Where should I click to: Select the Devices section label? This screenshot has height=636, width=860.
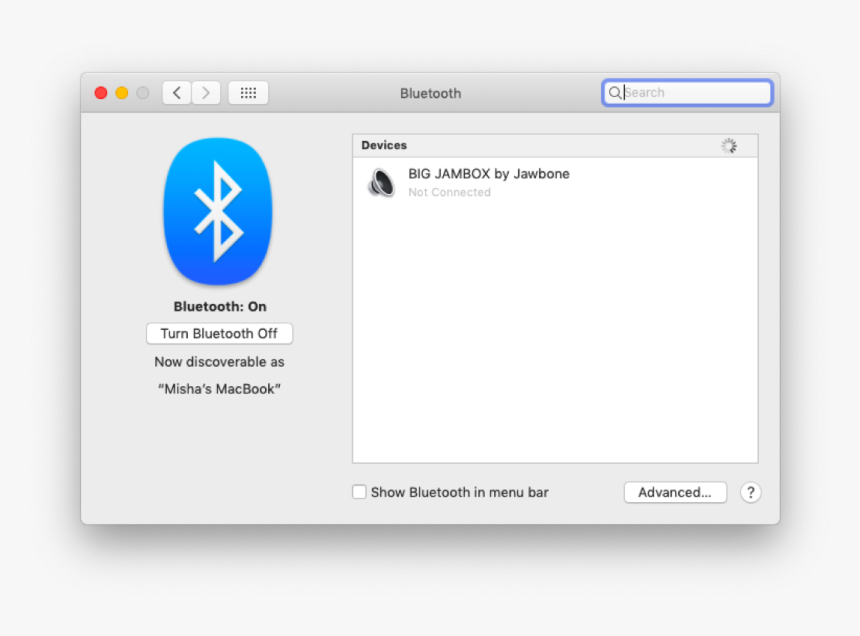click(x=384, y=145)
